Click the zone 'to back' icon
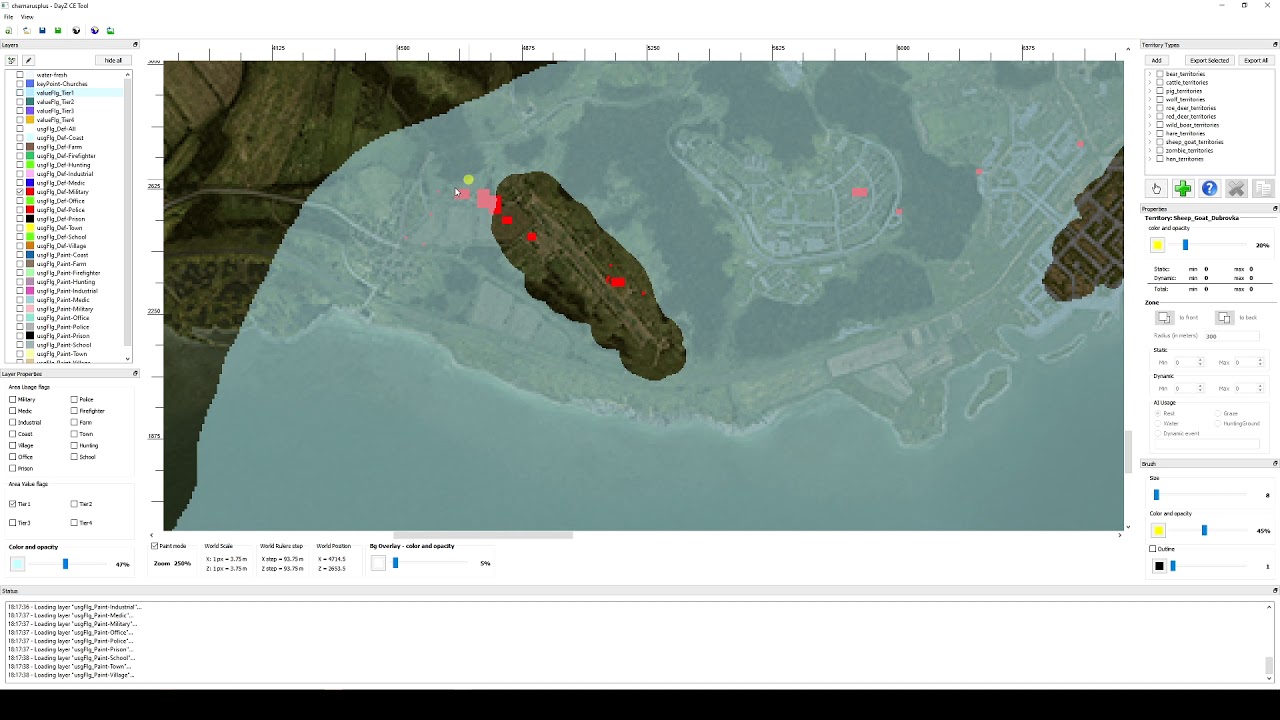The image size is (1280, 720). tap(1224, 318)
